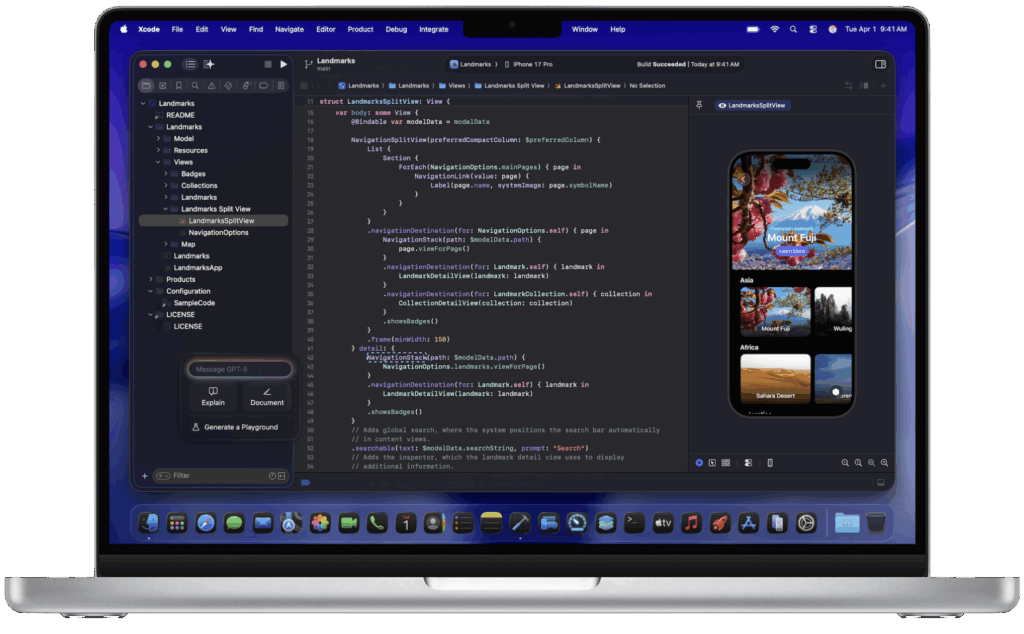Toggle the inspector panel at top right
The image size is (1024, 634).
point(880,64)
